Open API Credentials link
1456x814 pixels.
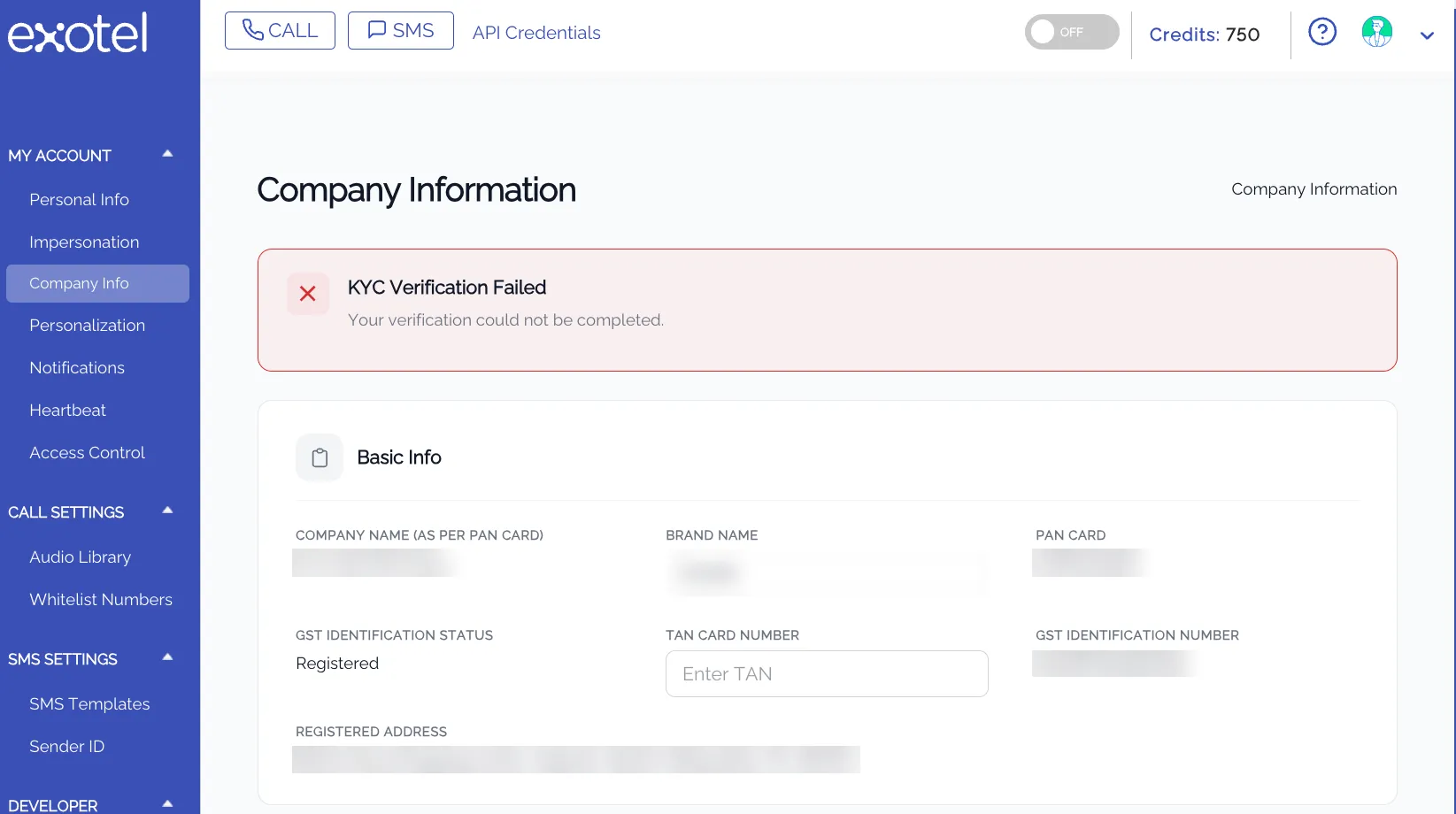point(536,33)
